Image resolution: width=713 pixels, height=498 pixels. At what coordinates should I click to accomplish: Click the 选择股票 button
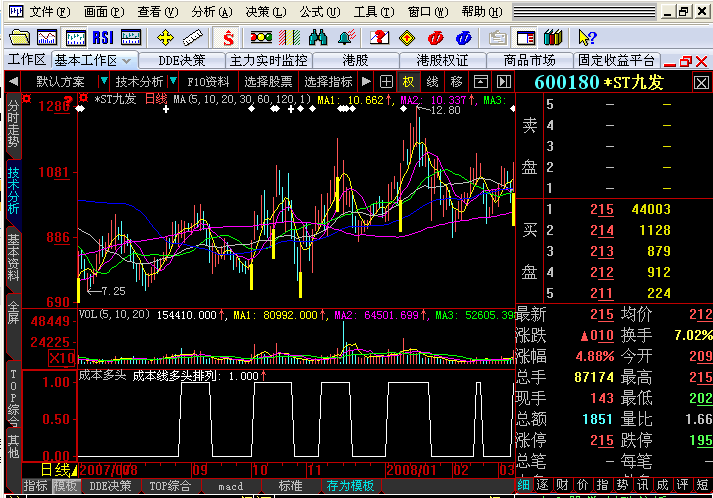(268, 82)
